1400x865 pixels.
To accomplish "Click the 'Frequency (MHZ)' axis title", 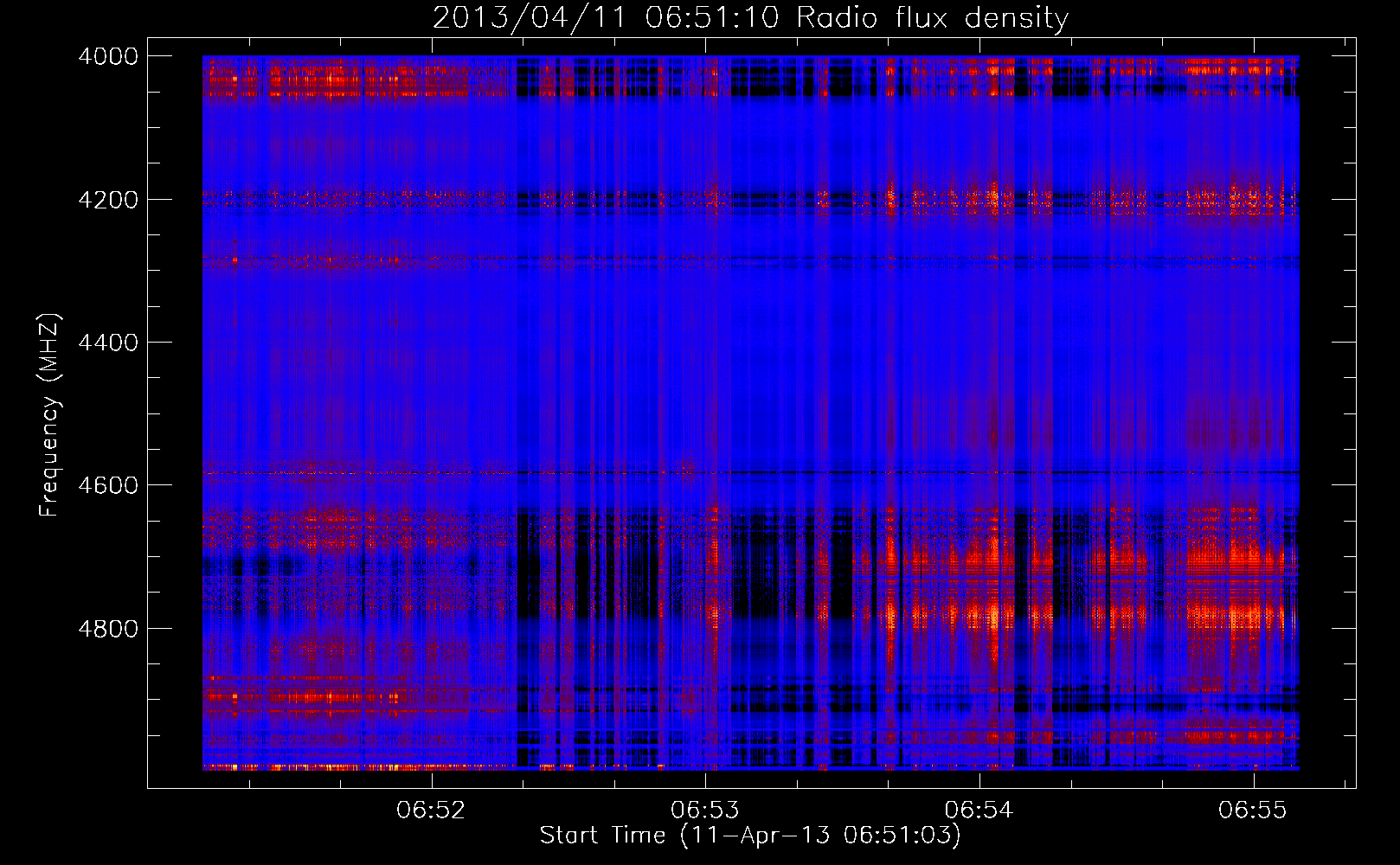I will 50,415.
